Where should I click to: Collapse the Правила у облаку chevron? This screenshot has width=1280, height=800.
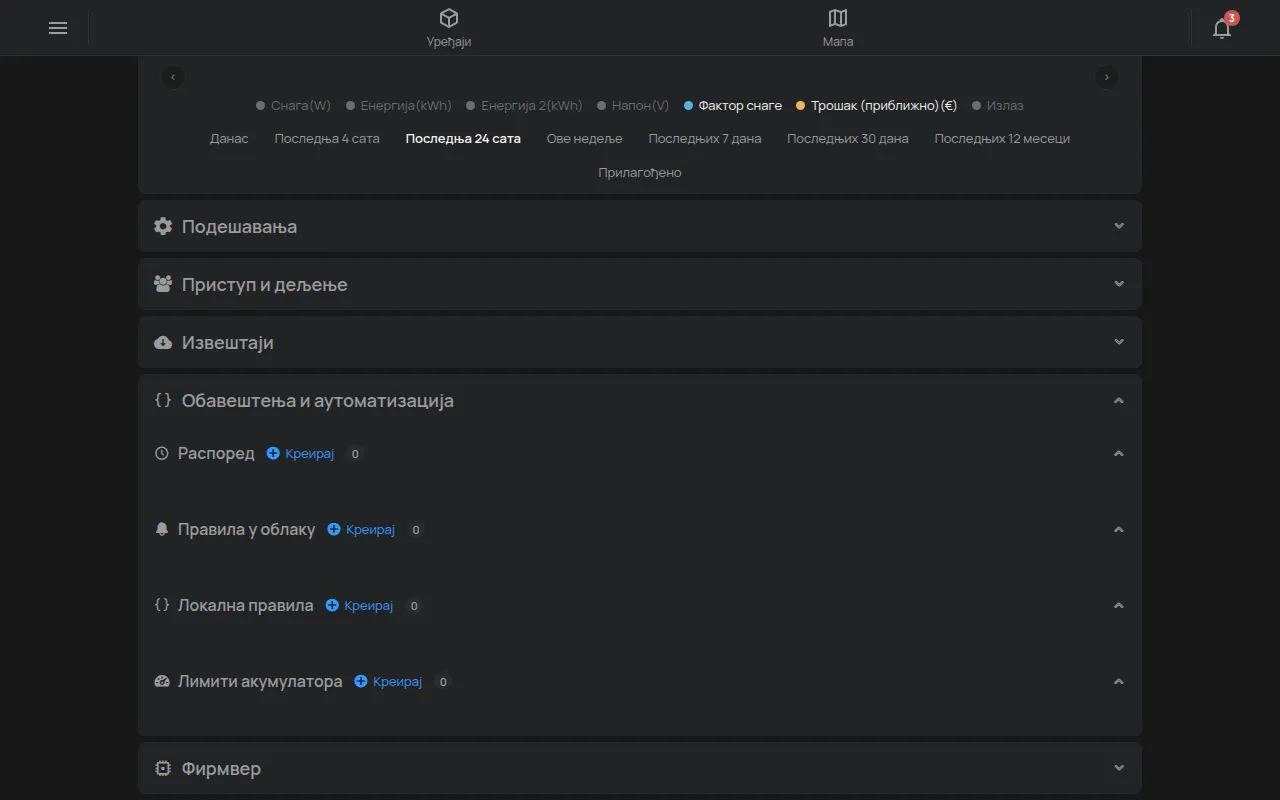point(1119,529)
